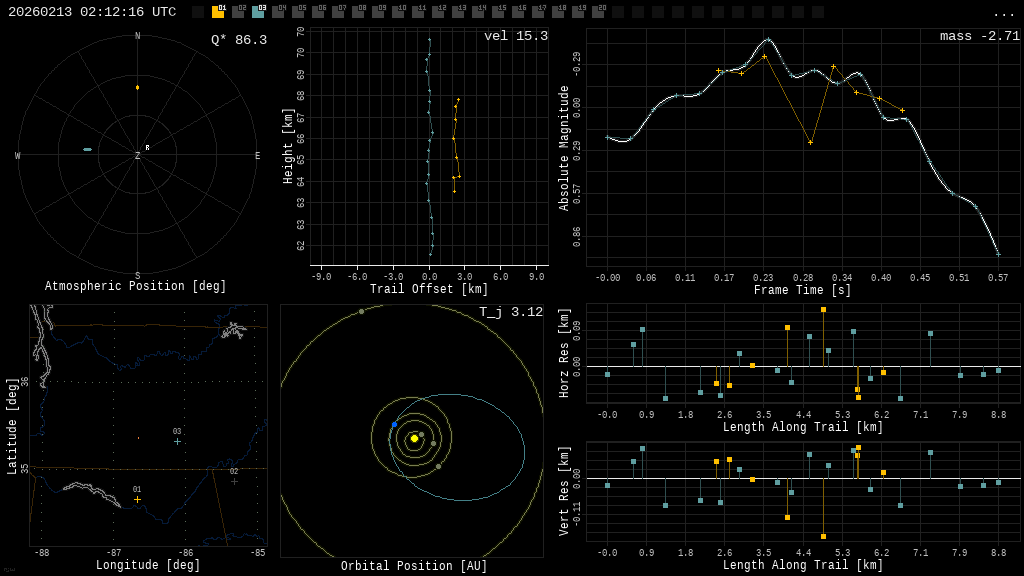Select station 20 box in top strip
1024x576 pixels.
598,12
